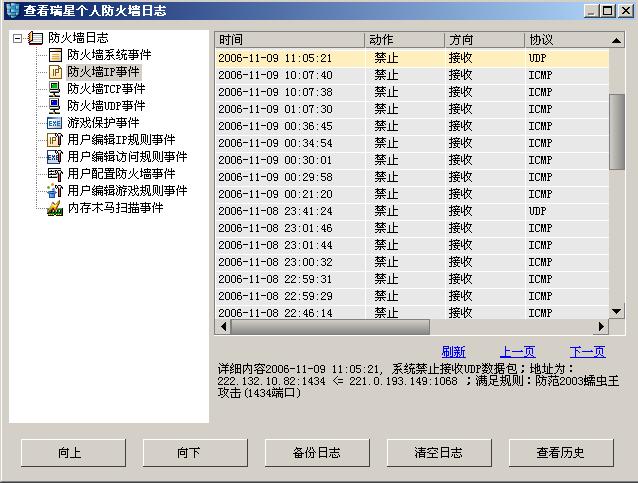638x483 pixels.
Task: Click the vertical scrollbar up arrow
Action: coord(616,40)
